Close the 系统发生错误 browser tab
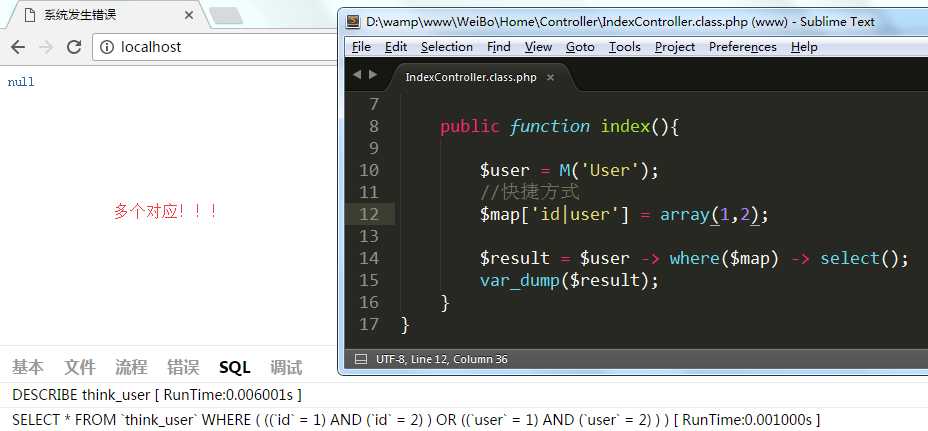This screenshot has height=431, width=928. pos(189,15)
